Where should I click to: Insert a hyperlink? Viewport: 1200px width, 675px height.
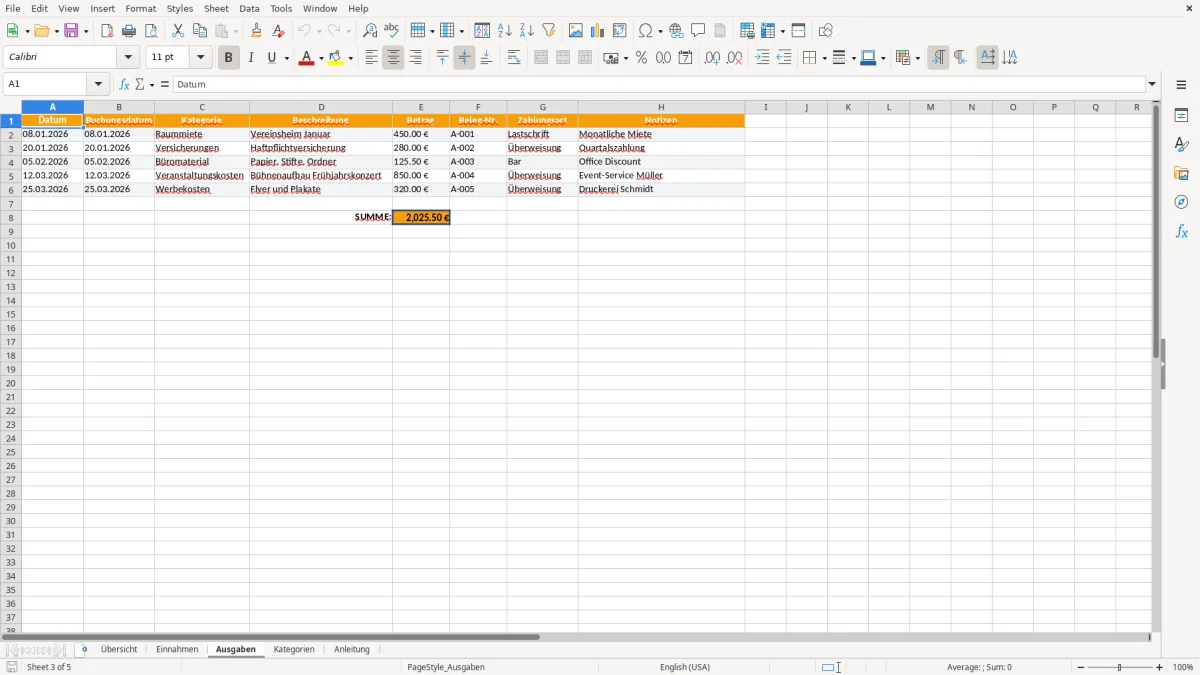click(x=676, y=31)
